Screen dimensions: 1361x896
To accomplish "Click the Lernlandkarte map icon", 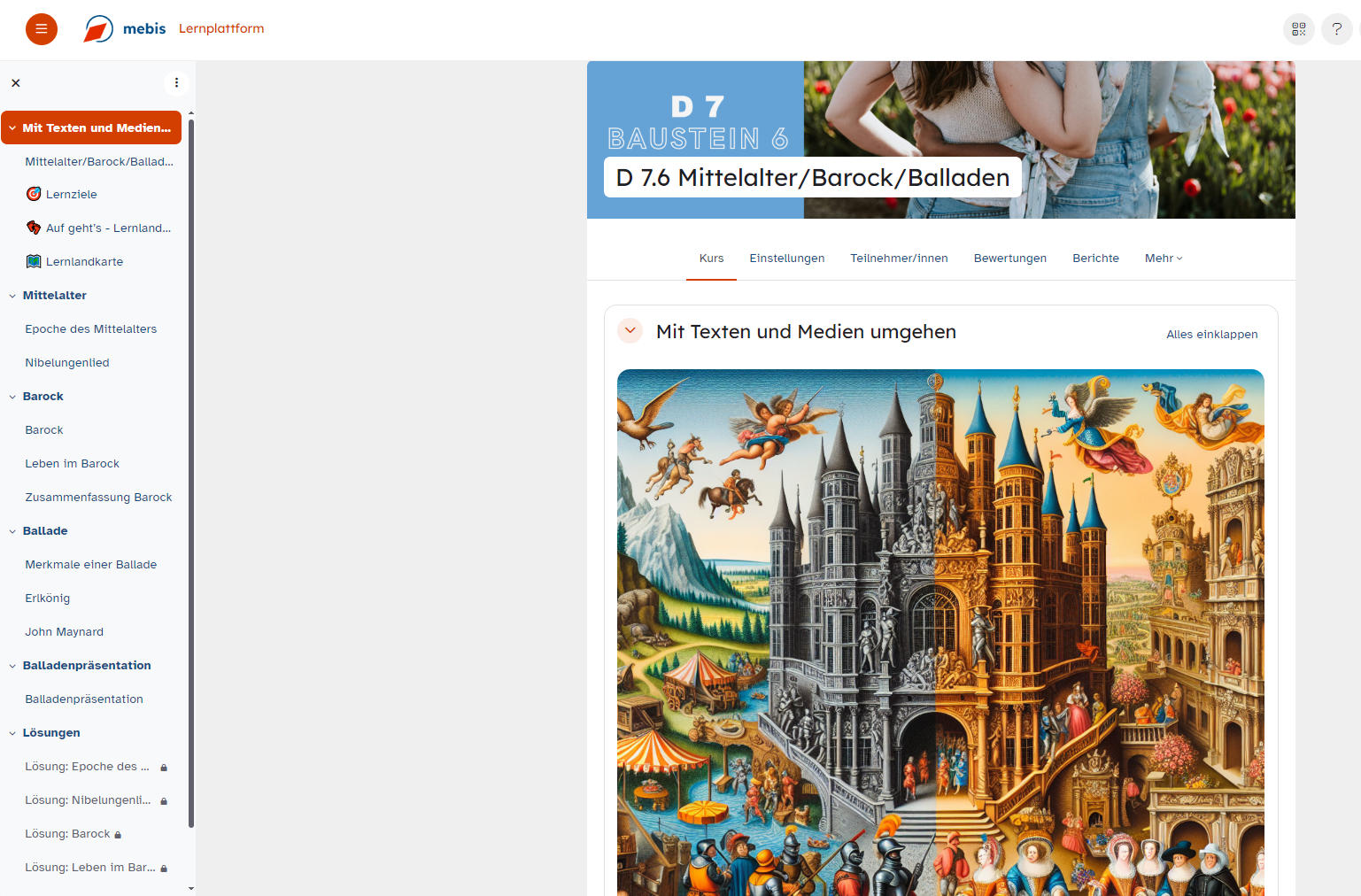I will click(x=34, y=261).
